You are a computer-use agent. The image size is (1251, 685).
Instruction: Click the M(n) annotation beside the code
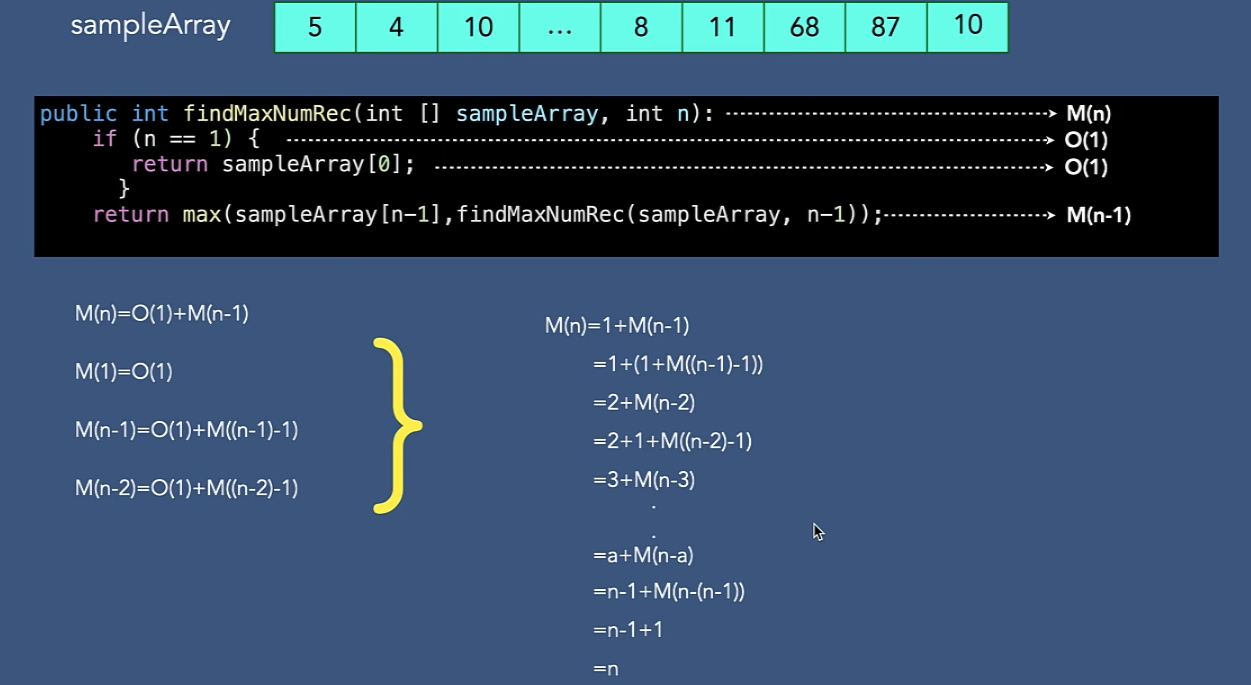click(1088, 113)
